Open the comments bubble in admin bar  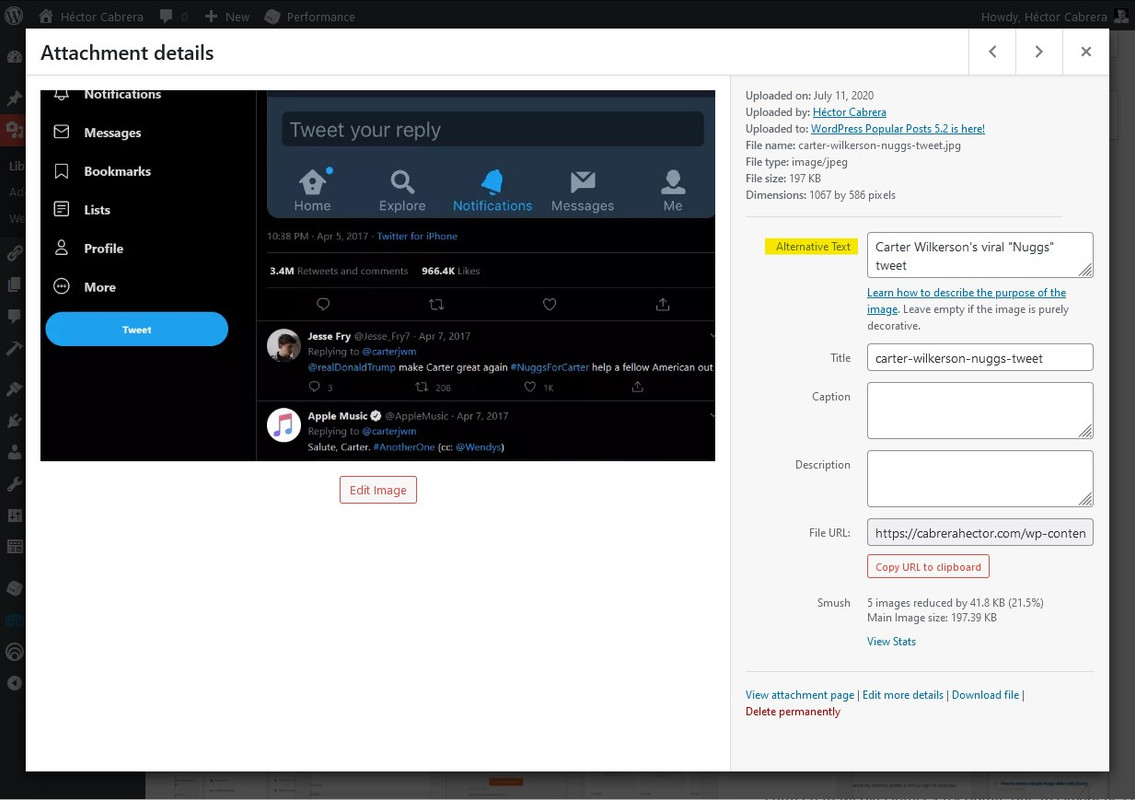[174, 17]
